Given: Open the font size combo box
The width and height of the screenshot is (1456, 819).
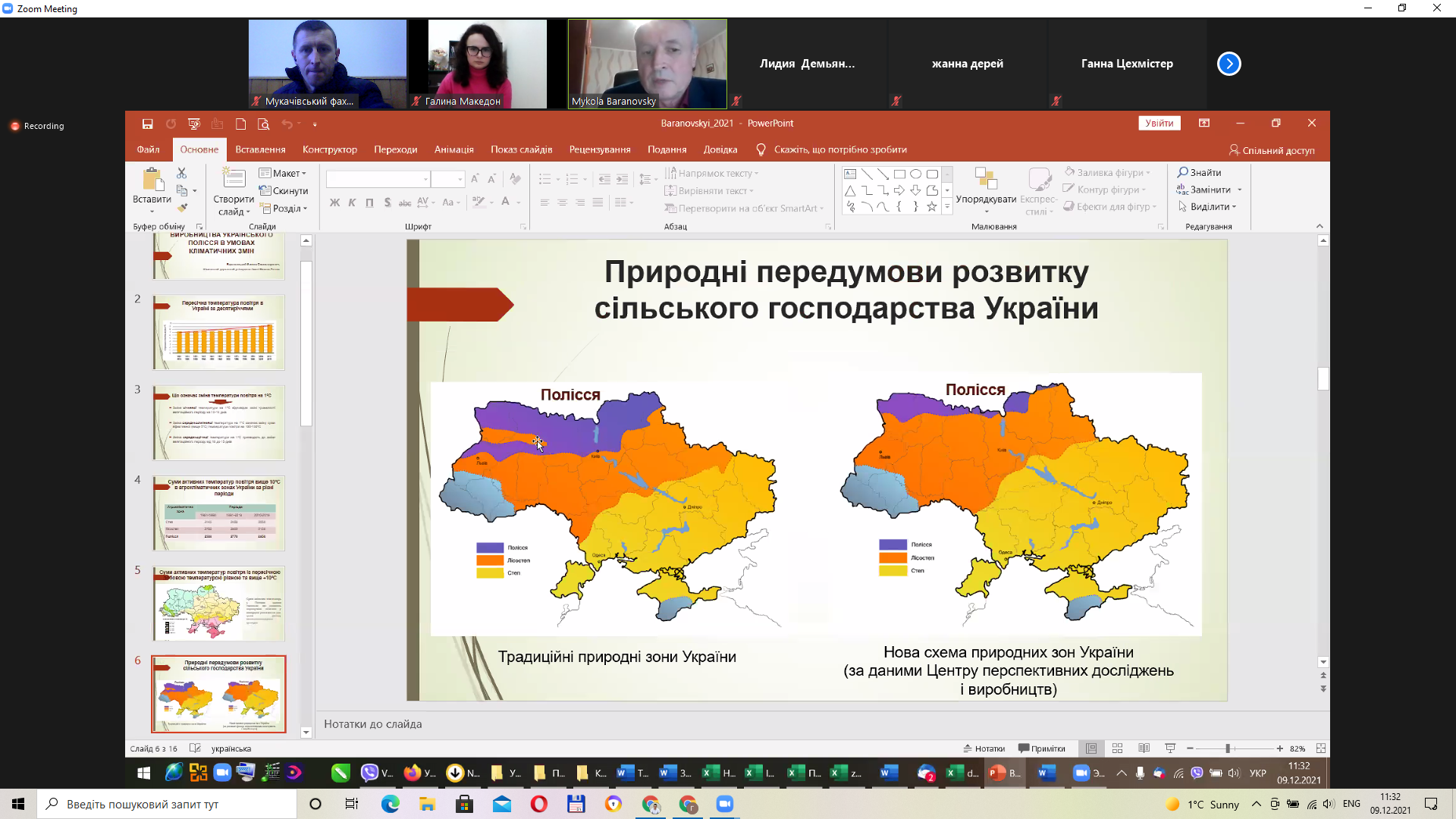Looking at the screenshot, I should pos(447,179).
